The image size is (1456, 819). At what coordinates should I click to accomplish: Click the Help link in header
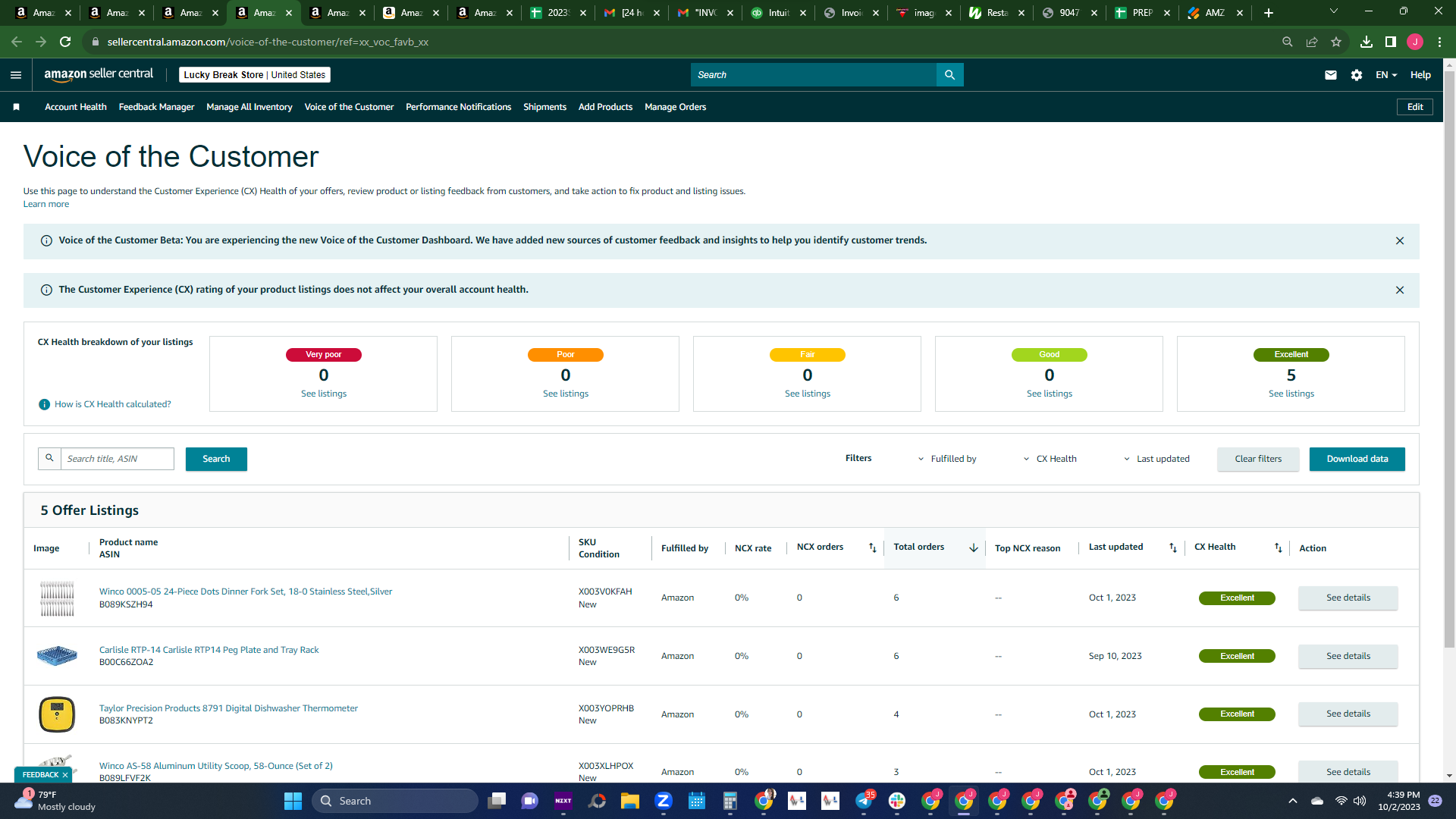tap(1420, 75)
